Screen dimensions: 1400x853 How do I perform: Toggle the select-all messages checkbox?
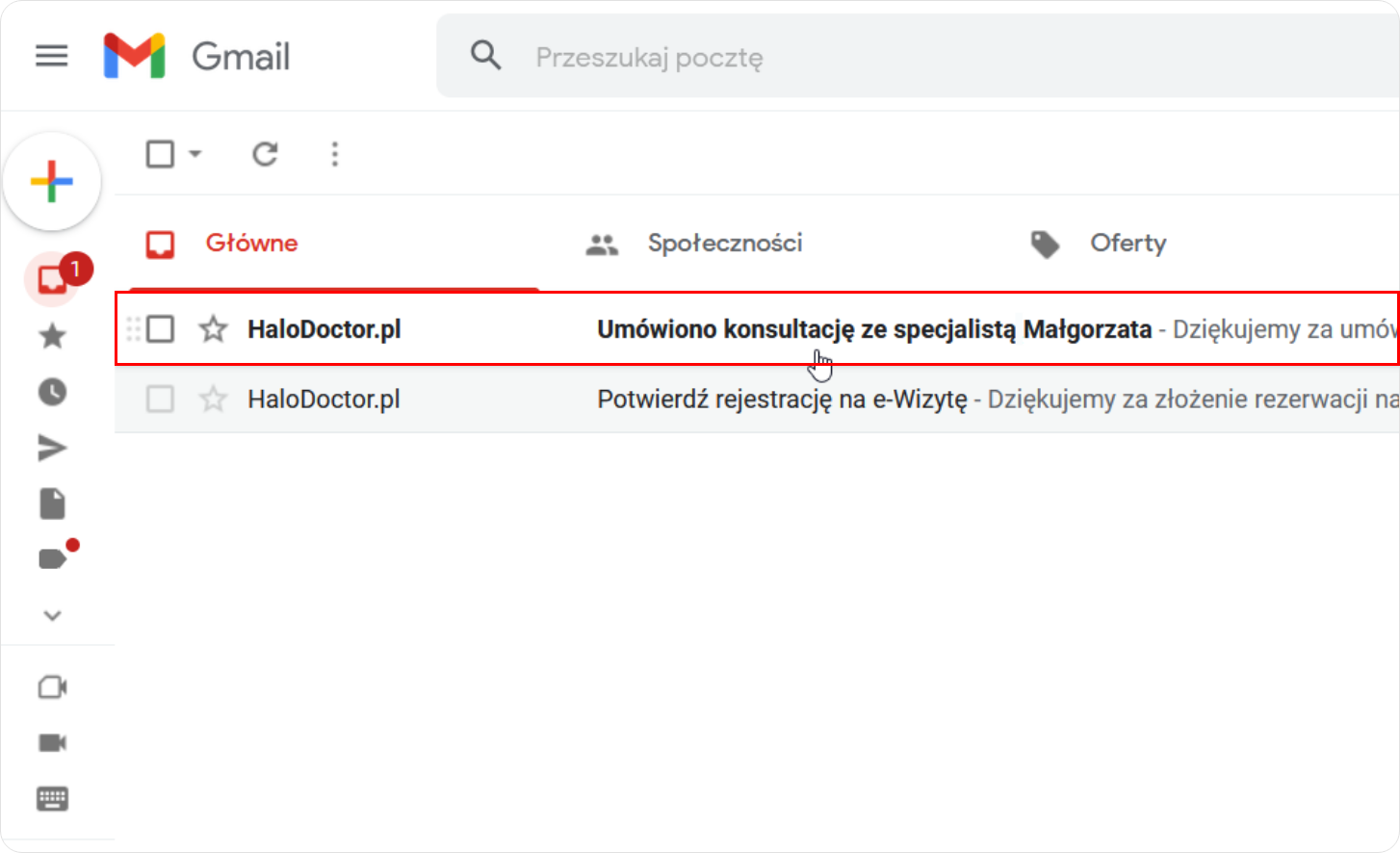(160, 154)
